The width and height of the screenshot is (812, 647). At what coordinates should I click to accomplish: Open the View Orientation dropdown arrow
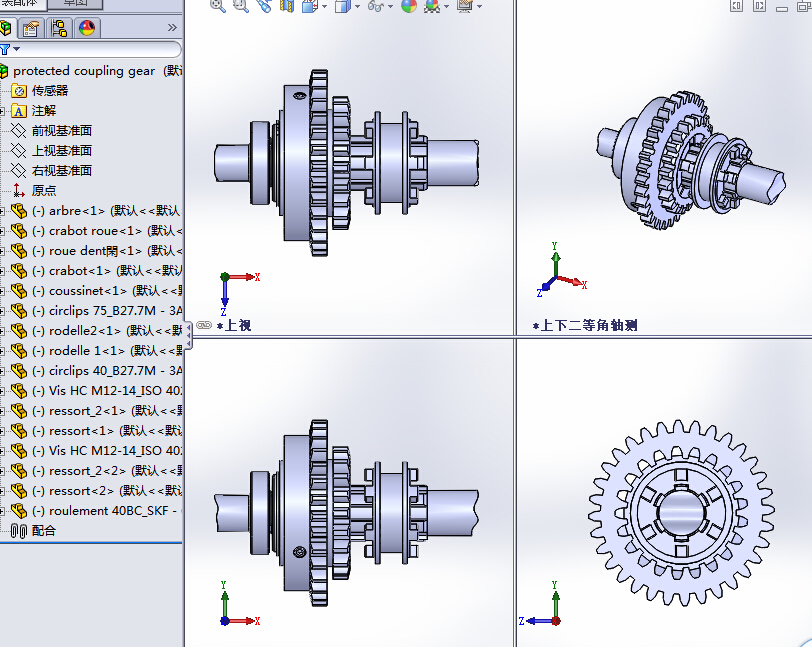pos(324,7)
